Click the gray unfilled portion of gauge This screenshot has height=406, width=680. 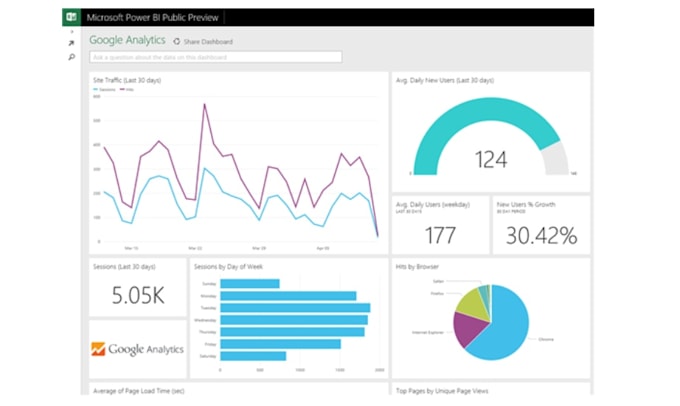point(556,158)
